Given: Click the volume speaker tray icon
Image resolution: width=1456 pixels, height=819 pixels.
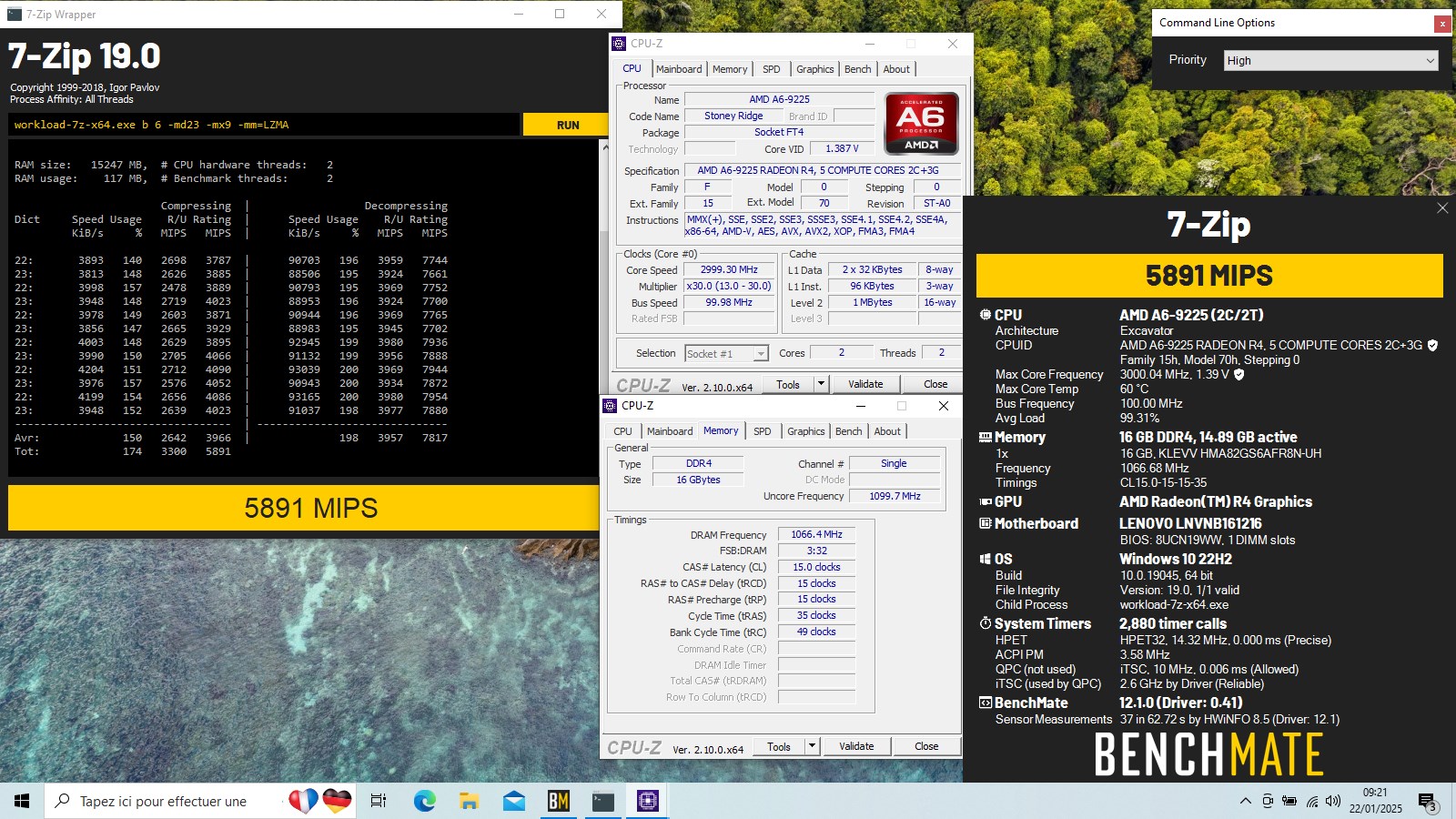Looking at the screenshot, I should pos(1333,801).
